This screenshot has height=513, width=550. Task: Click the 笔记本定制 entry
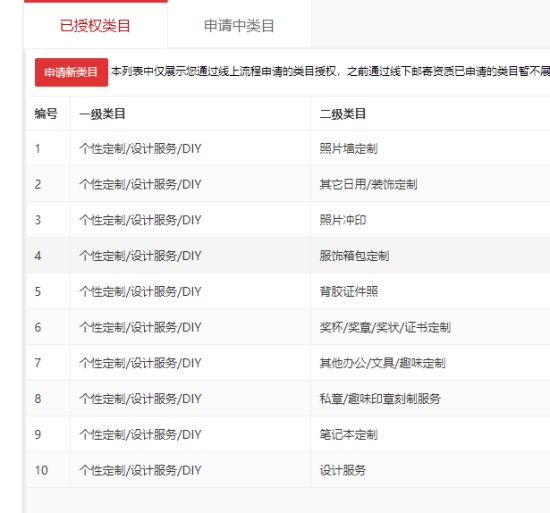coord(348,434)
